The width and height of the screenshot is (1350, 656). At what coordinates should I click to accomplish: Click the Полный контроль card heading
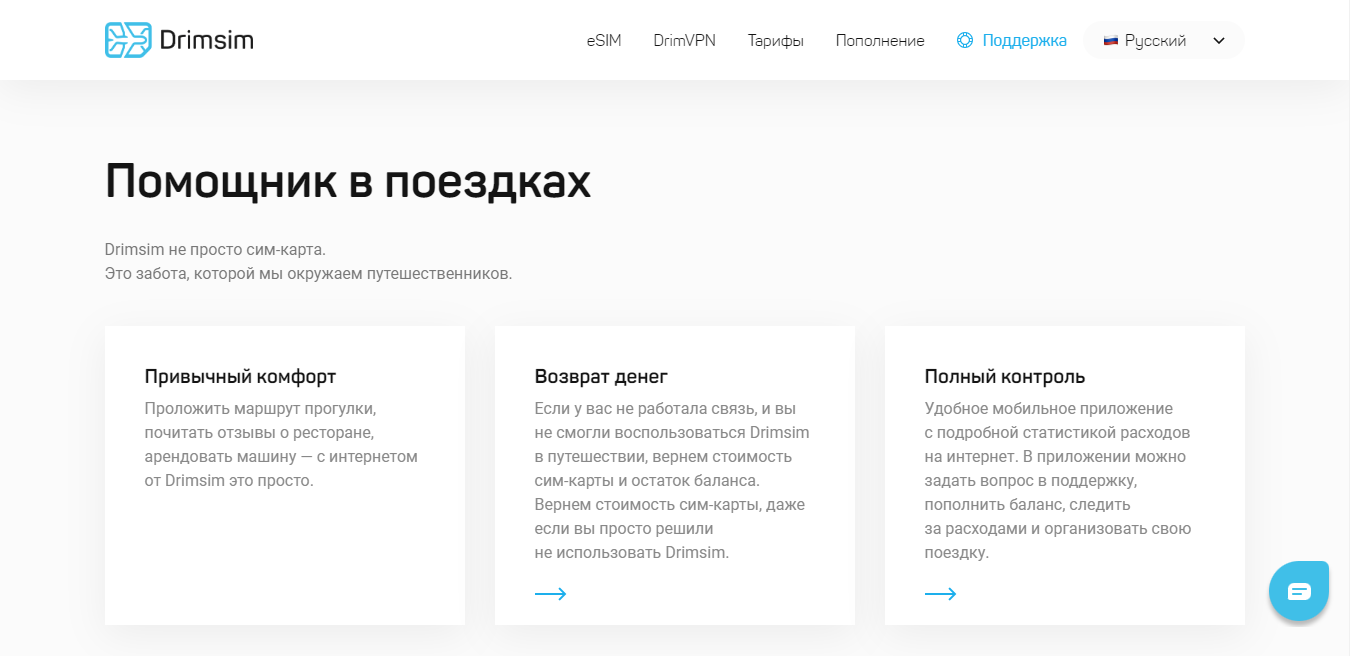click(1004, 377)
